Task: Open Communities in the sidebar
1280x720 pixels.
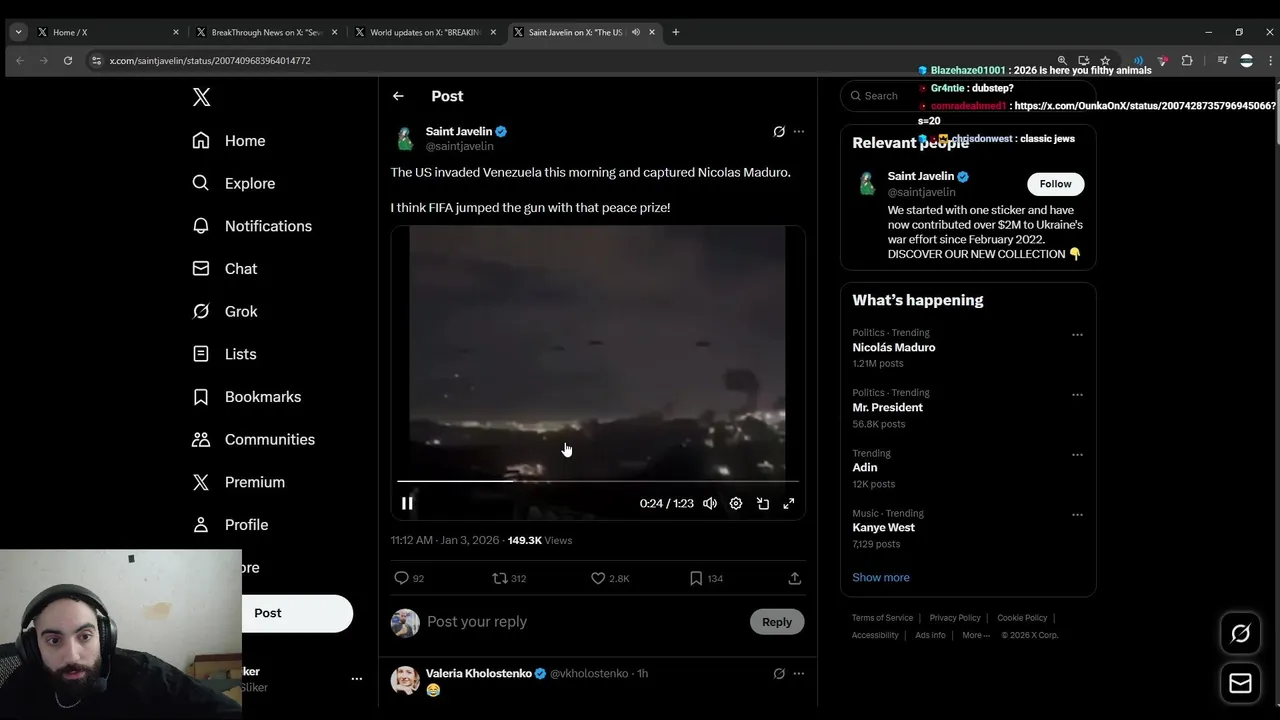Action: [x=253, y=439]
